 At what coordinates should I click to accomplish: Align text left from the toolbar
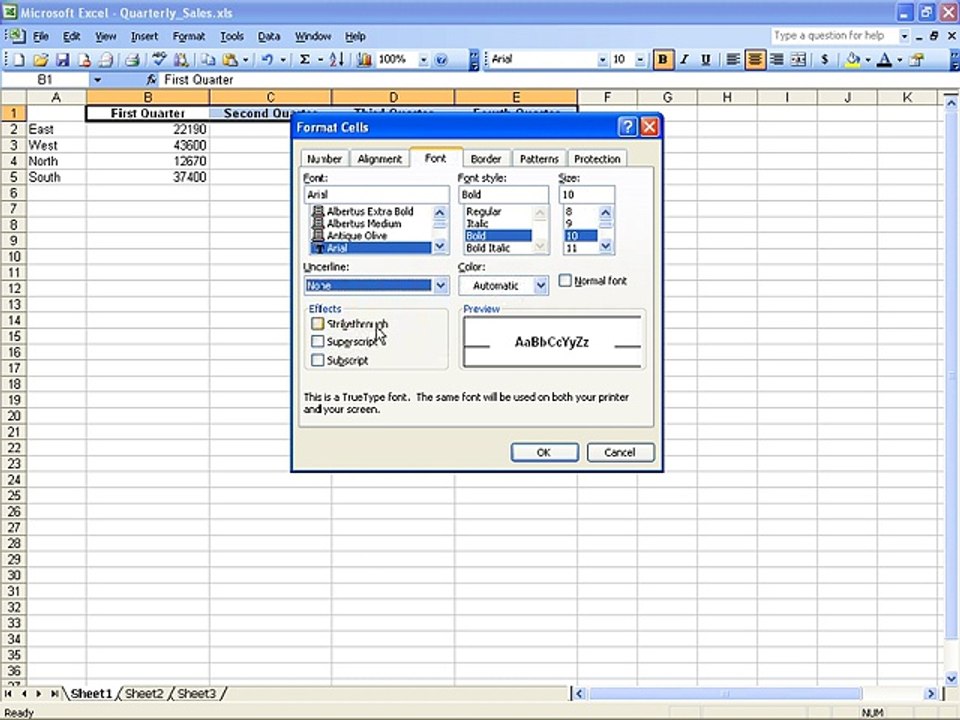tap(732, 59)
